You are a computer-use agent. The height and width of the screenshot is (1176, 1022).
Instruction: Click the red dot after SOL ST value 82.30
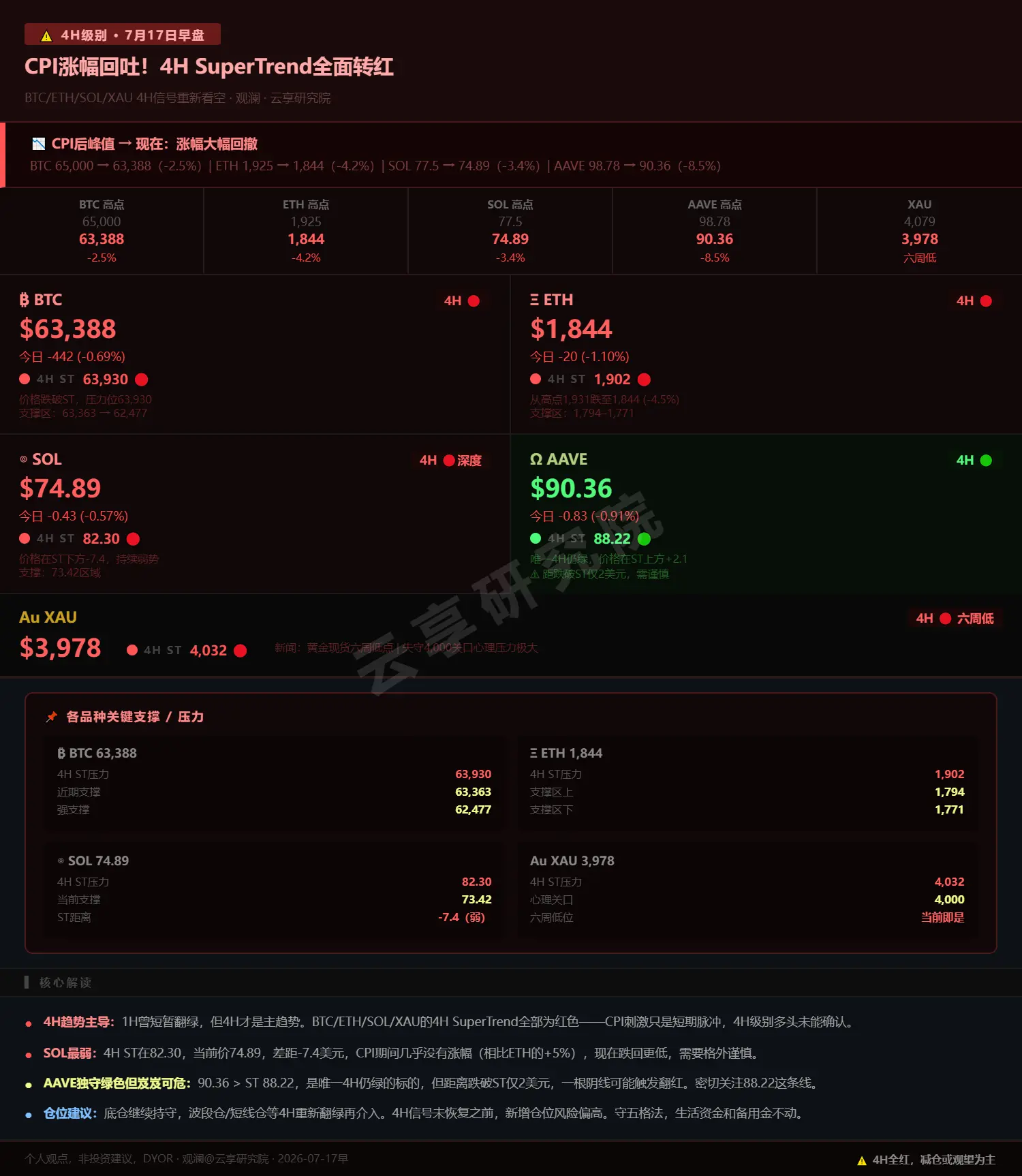point(133,539)
